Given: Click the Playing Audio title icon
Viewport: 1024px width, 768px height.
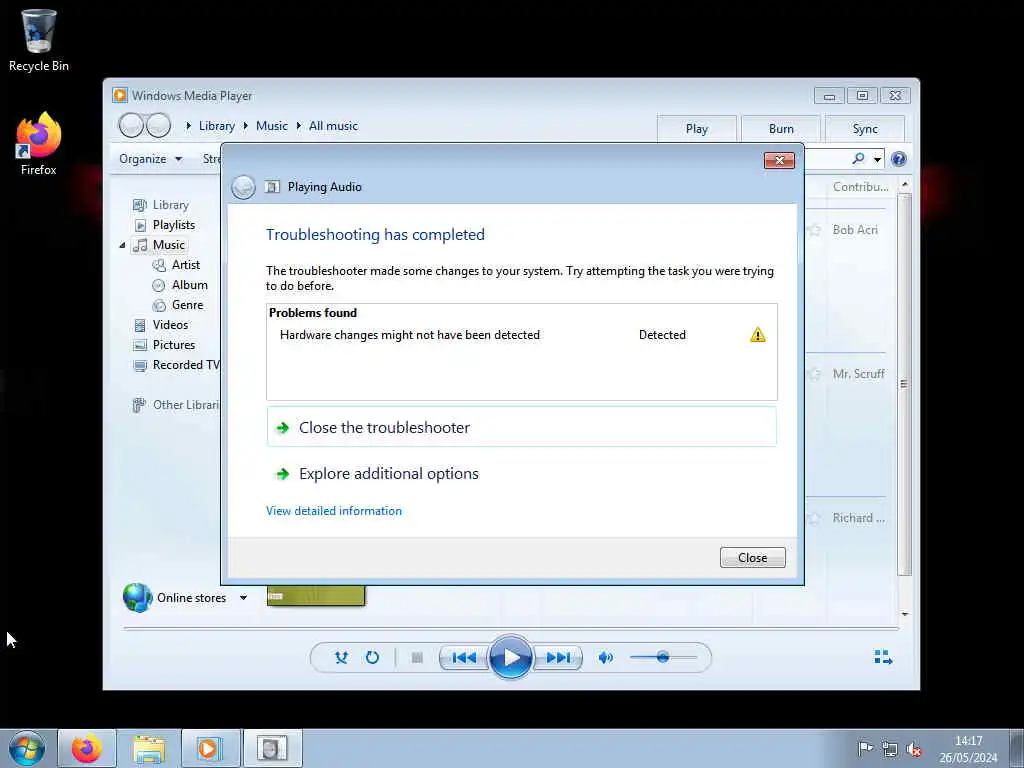Looking at the screenshot, I should [272, 187].
